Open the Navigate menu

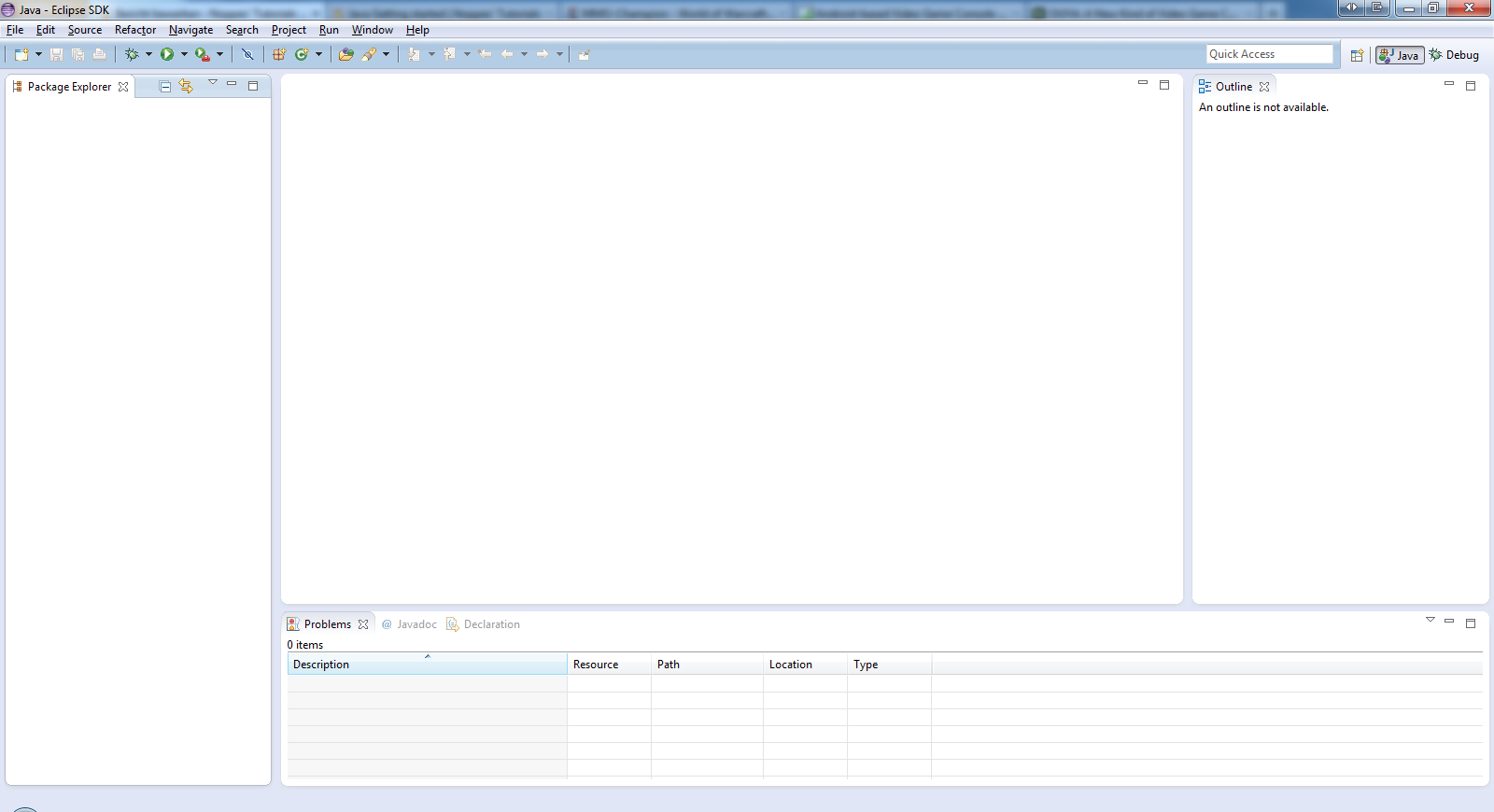tap(190, 30)
